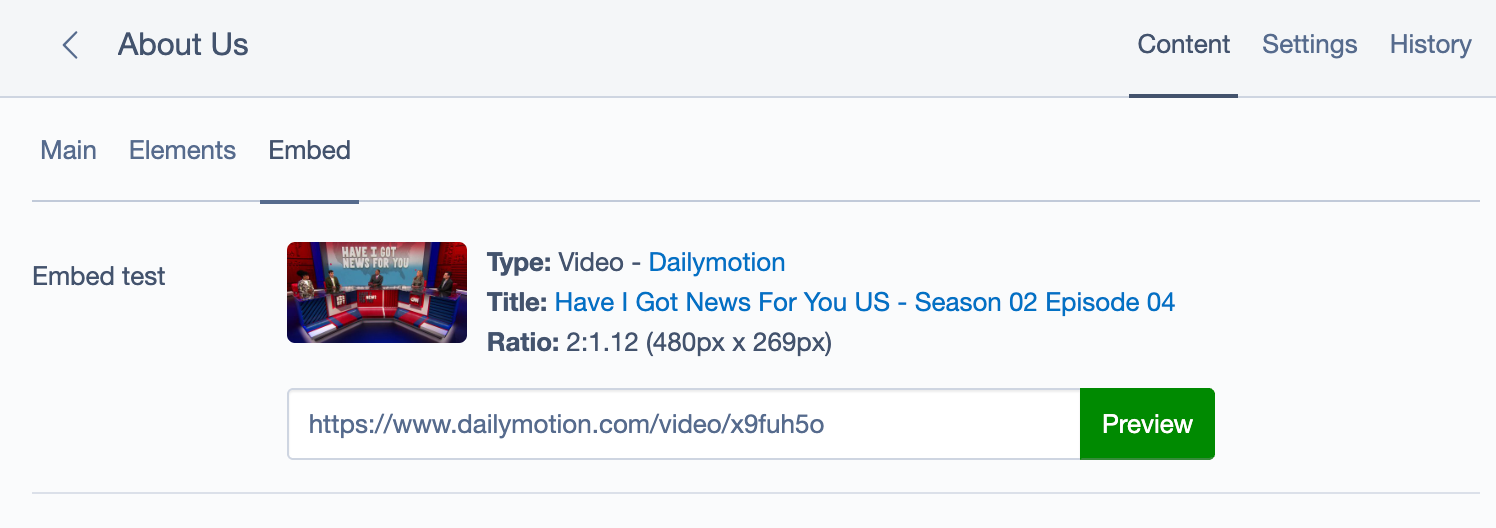Screen dimensions: 1496x528
Task: Click the back chevron arrow
Action: coord(70,45)
